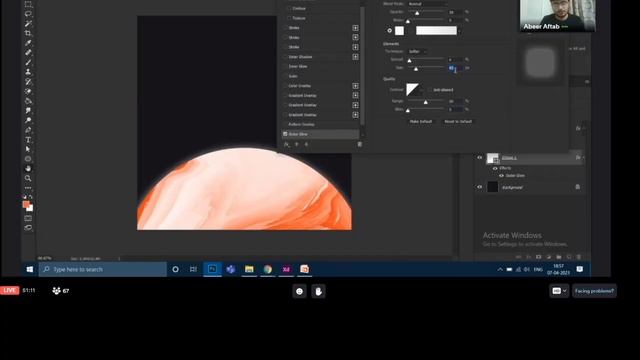Select the Lasso tool
This screenshot has height=360, width=640.
pyautogui.click(x=28, y=14)
